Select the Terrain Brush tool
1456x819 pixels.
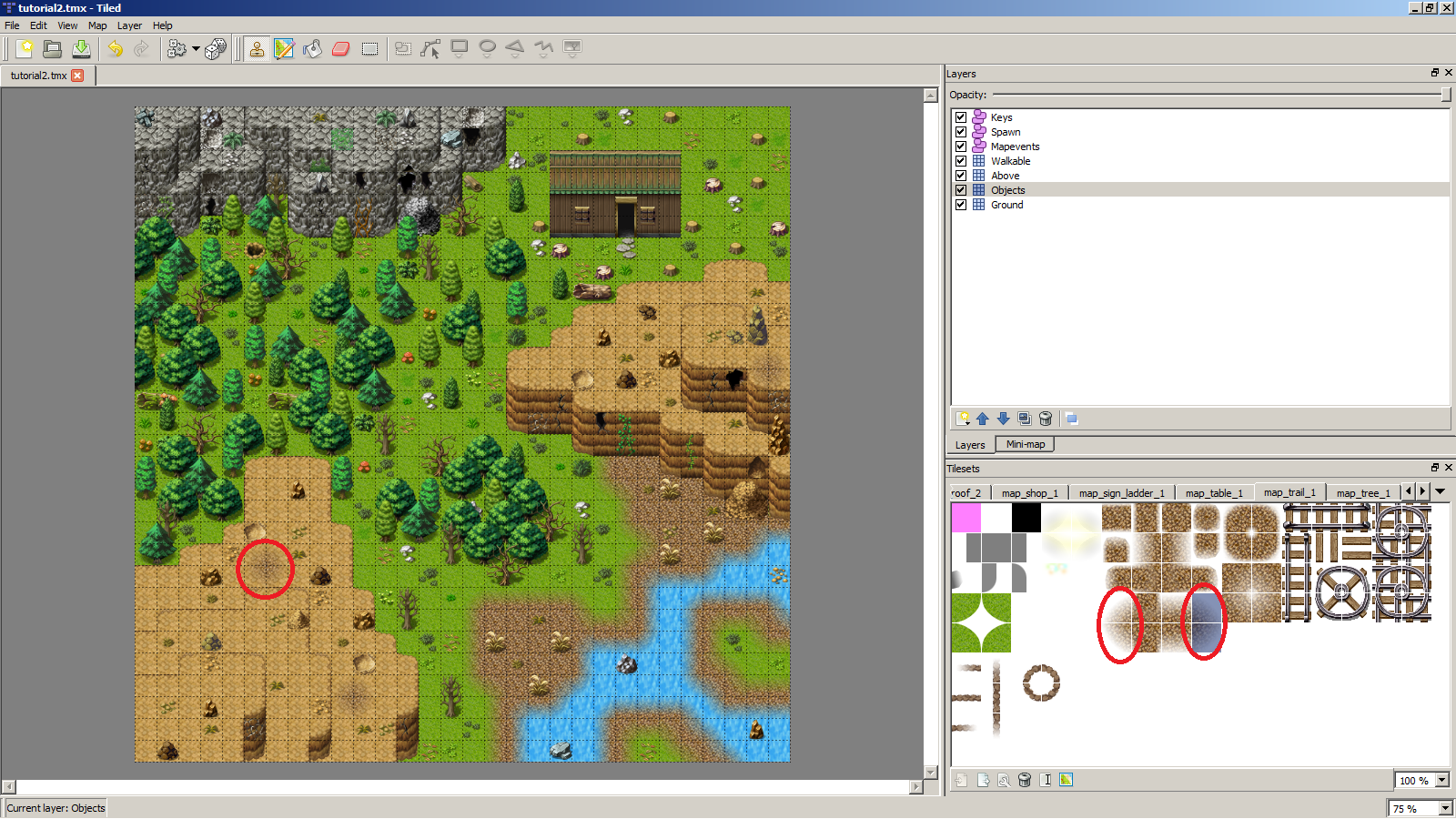pos(285,48)
